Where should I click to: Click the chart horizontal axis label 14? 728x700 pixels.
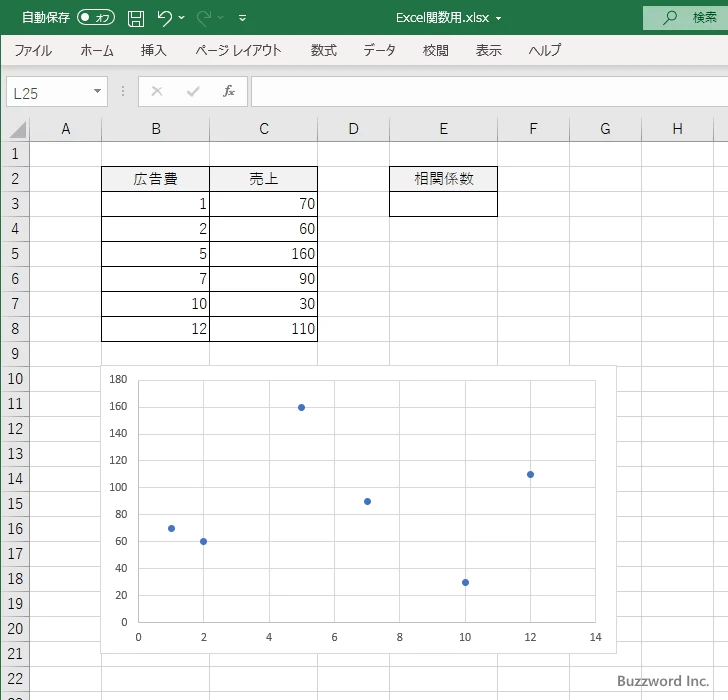point(595,637)
